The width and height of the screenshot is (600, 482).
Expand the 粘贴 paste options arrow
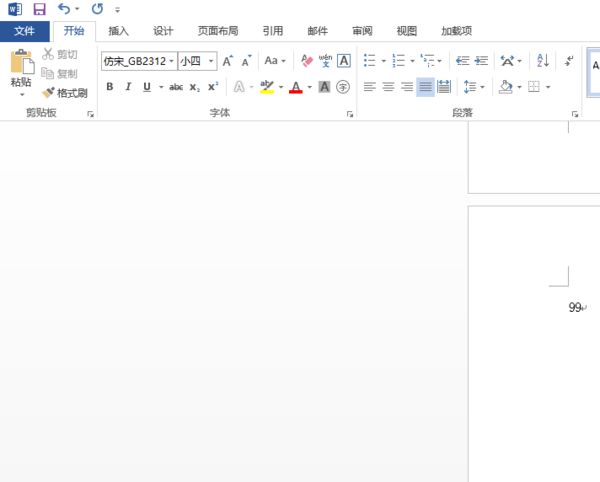(22, 95)
